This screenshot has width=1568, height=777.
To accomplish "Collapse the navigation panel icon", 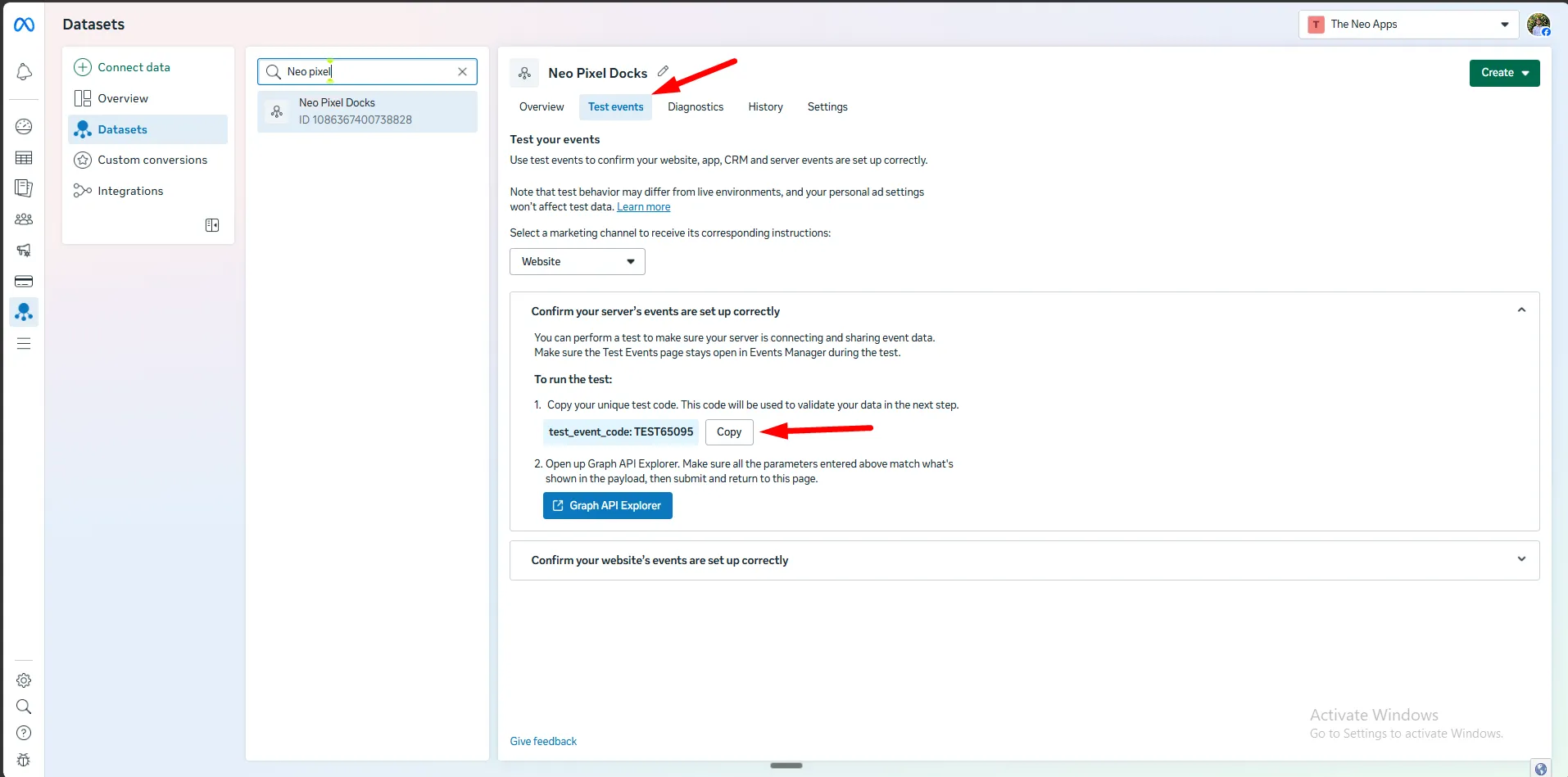I will (x=212, y=225).
